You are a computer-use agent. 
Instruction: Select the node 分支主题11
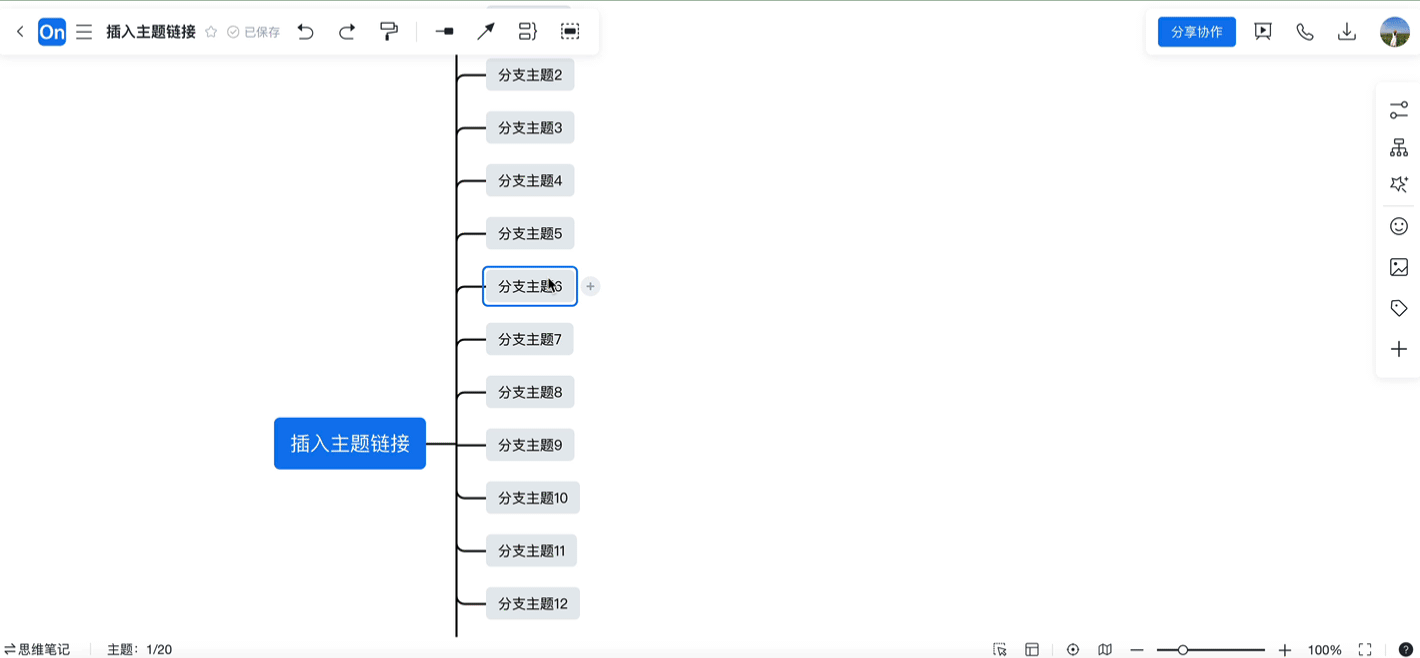tap(532, 551)
